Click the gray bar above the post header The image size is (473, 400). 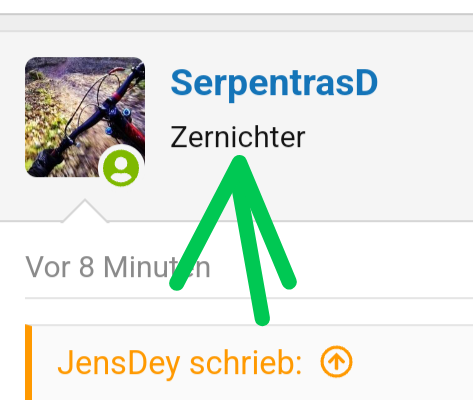[236, 23]
